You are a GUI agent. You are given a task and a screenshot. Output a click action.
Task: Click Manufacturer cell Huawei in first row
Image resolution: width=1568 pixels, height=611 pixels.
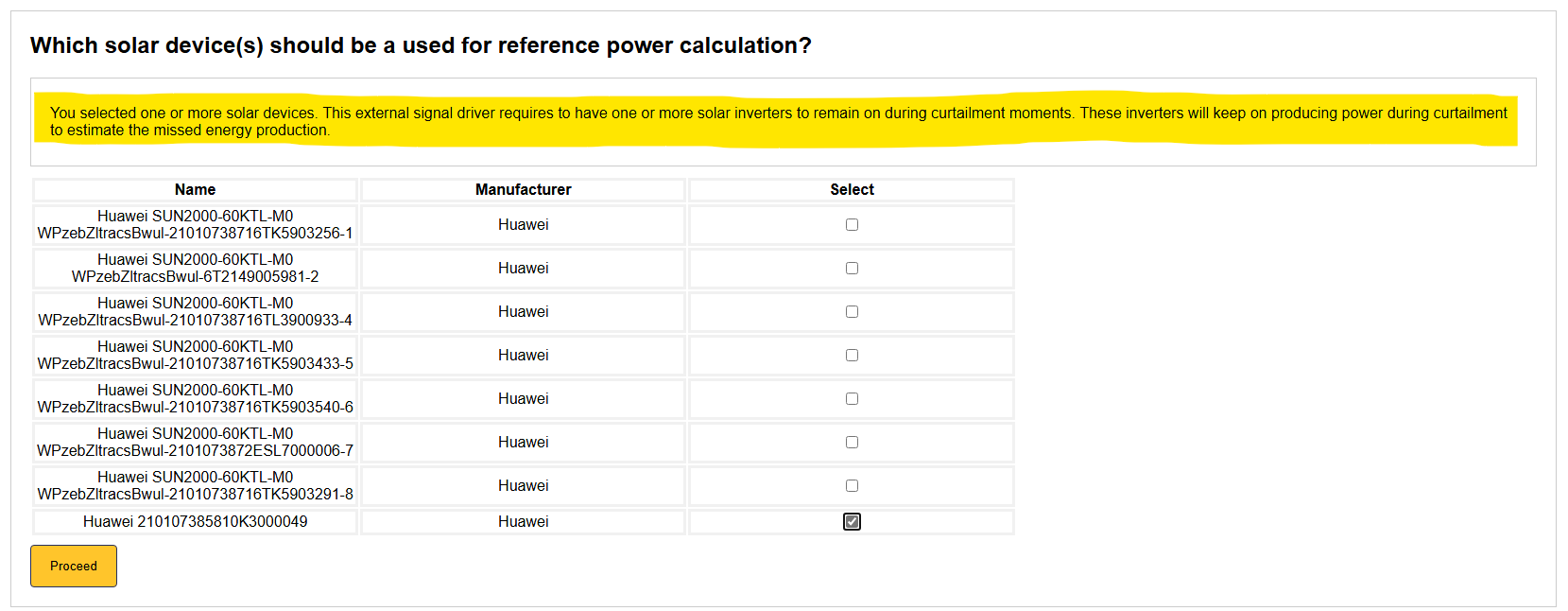click(523, 225)
